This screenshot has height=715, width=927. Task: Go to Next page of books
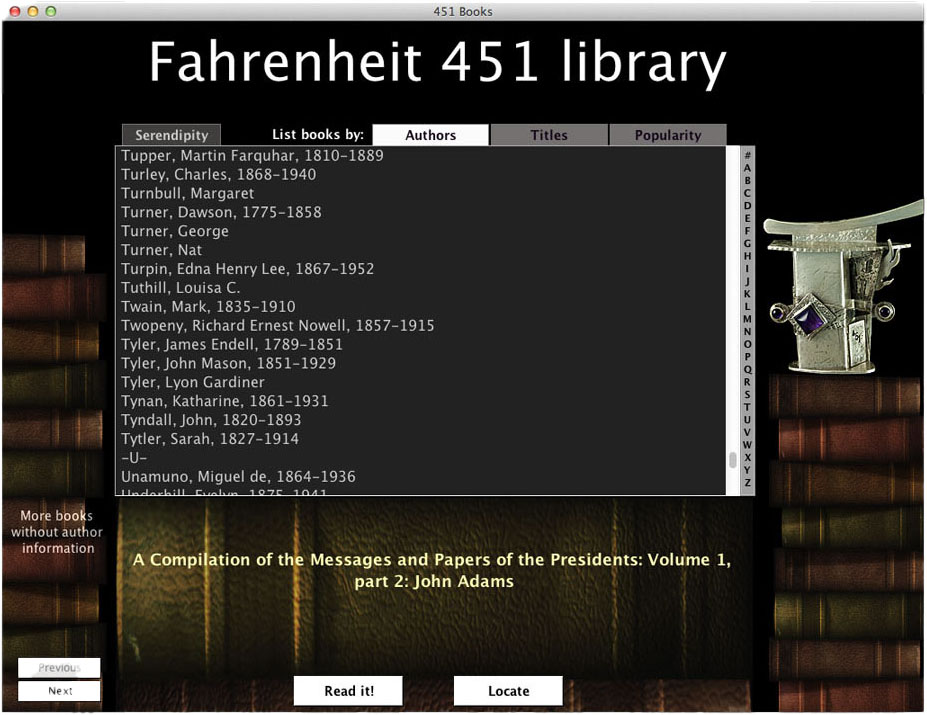pos(60,691)
